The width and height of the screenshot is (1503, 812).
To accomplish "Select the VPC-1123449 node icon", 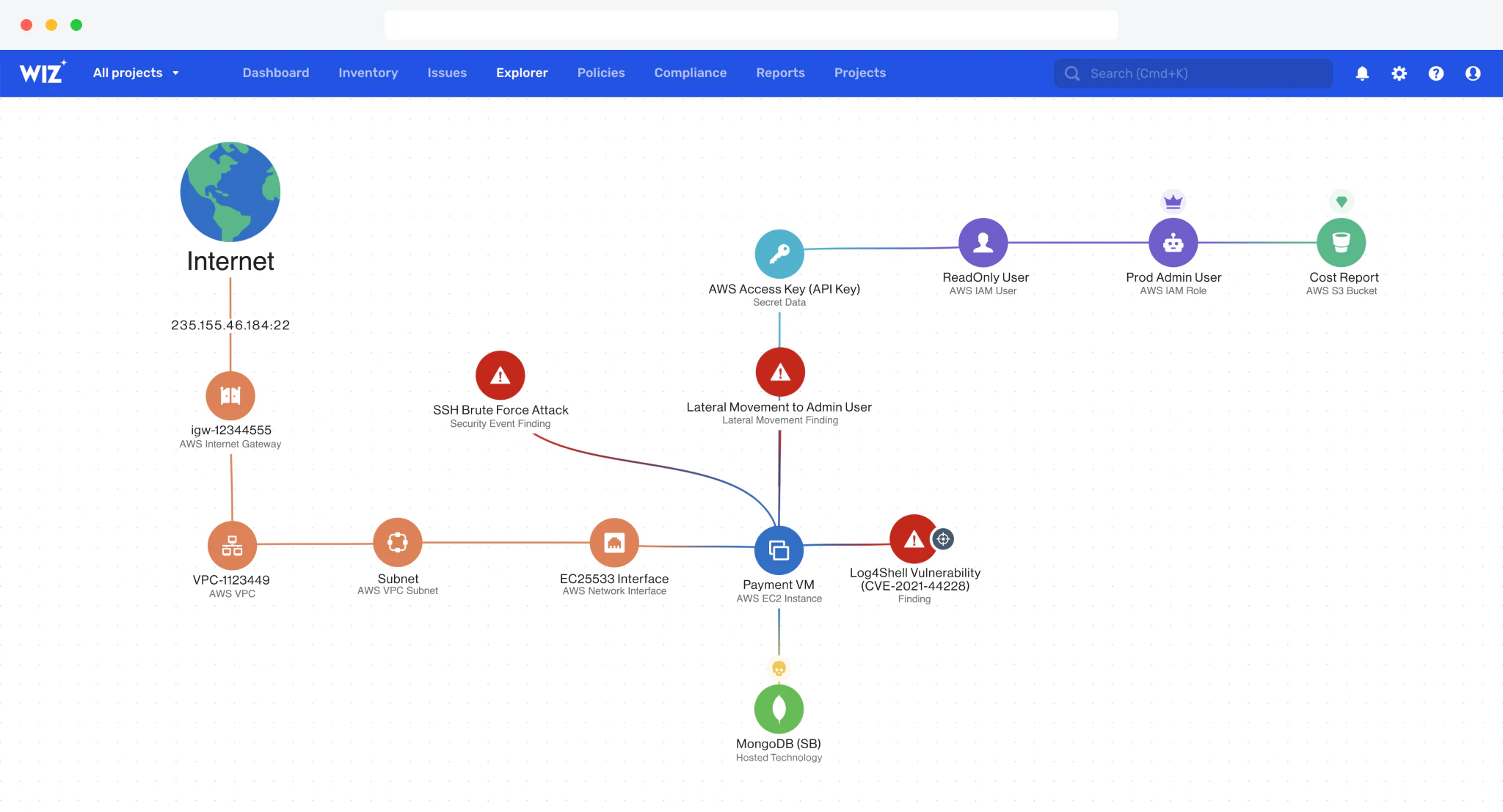I will tap(232, 546).
